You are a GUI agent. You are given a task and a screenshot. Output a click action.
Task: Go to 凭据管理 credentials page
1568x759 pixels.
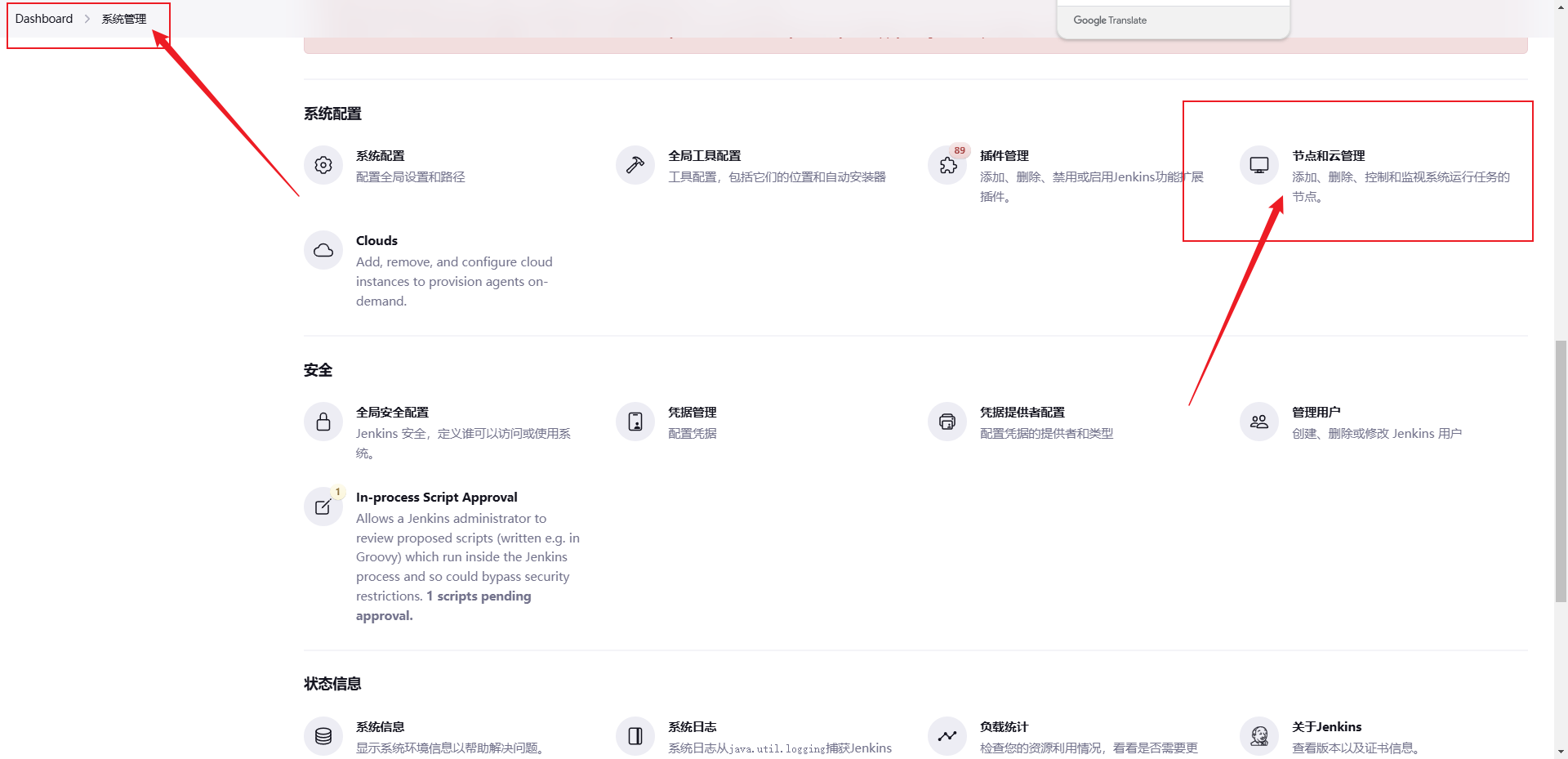tap(693, 413)
